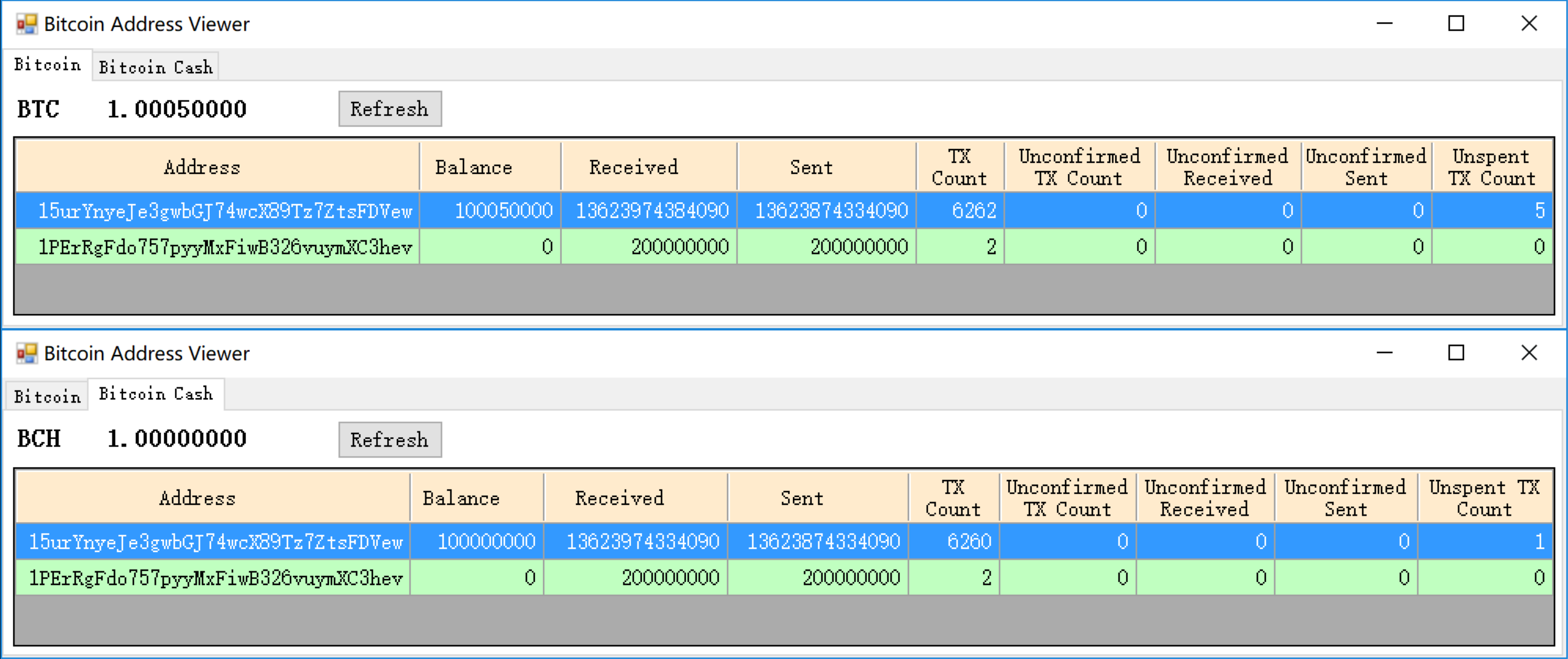Click TX count 6260 in the BCH table
1568x659 pixels.
(x=954, y=542)
